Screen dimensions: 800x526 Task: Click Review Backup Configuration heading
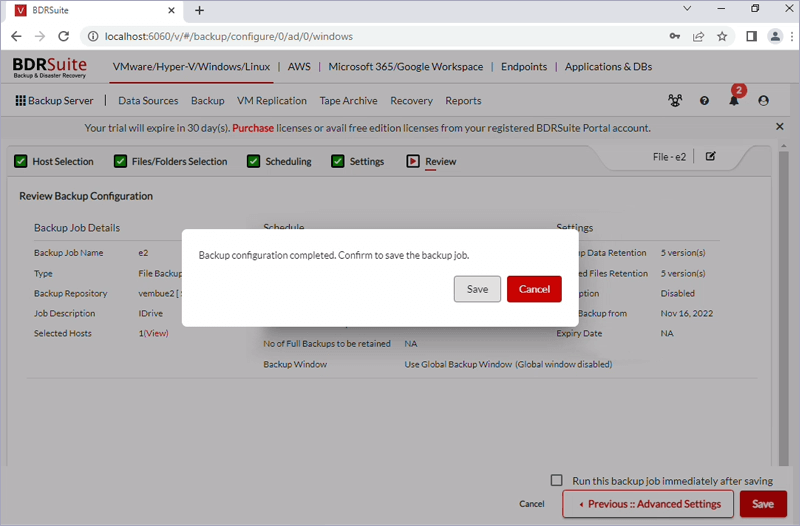(x=86, y=196)
